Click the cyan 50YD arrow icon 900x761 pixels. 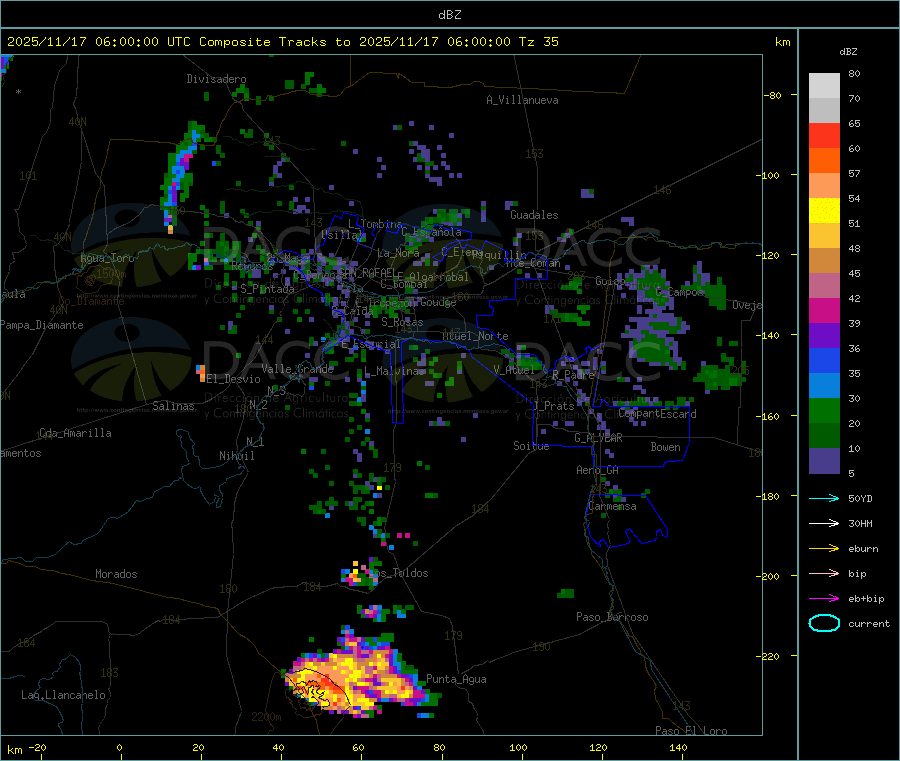click(x=824, y=498)
